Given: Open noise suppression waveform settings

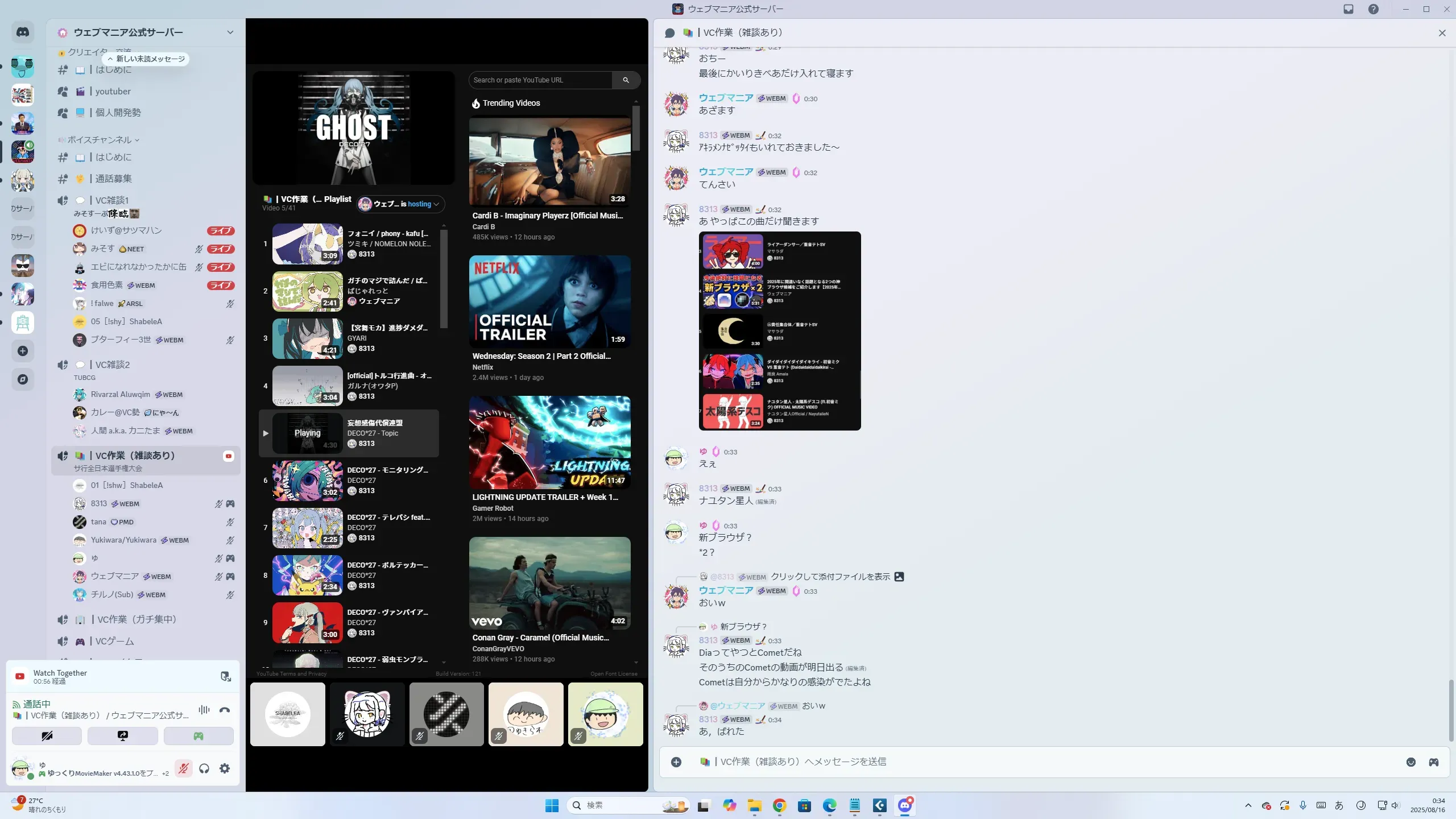Looking at the screenshot, I should coord(204,710).
